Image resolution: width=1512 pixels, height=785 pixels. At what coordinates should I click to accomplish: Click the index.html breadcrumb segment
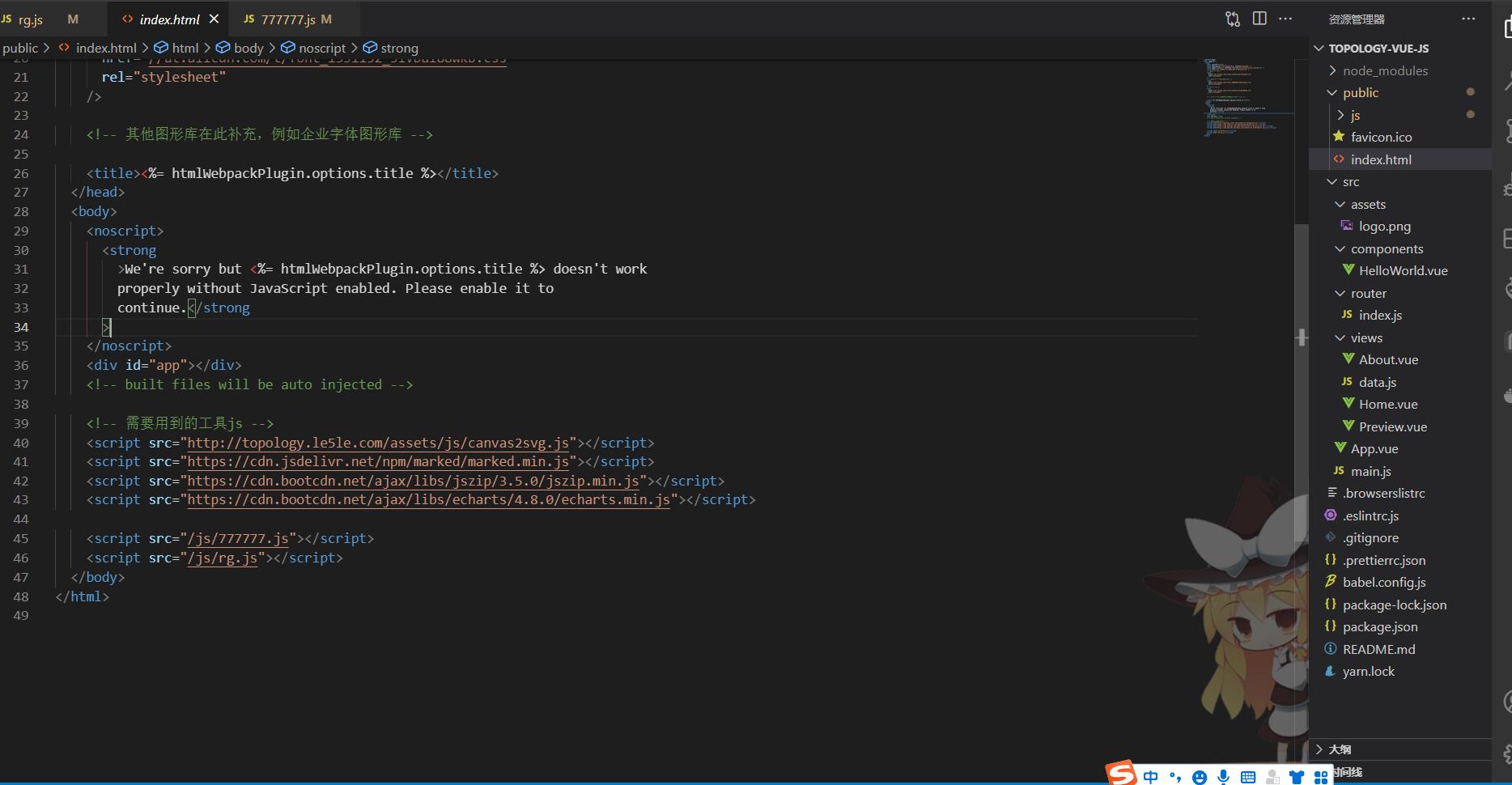coord(106,49)
